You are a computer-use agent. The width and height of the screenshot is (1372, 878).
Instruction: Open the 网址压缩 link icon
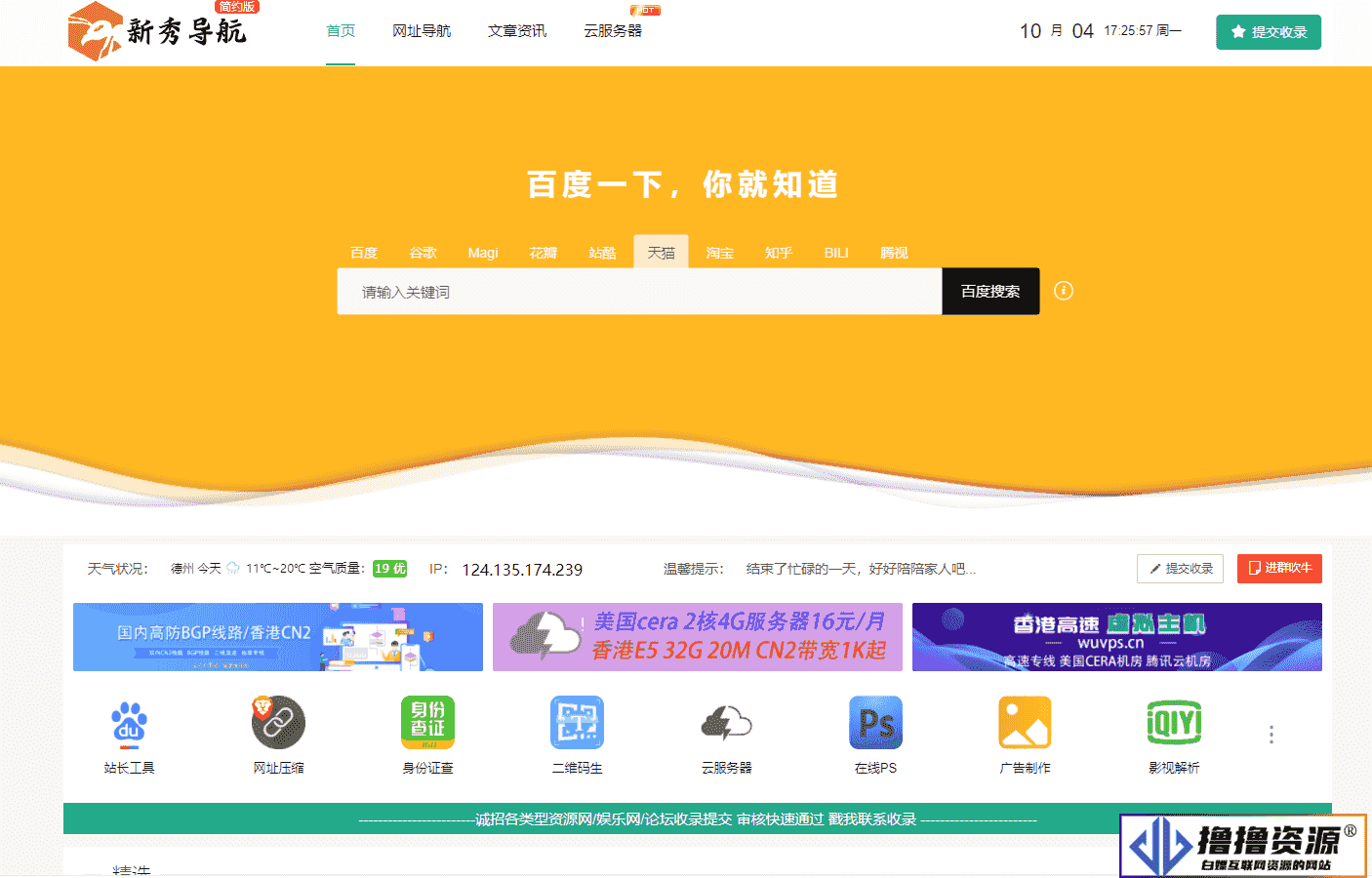[278, 723]
